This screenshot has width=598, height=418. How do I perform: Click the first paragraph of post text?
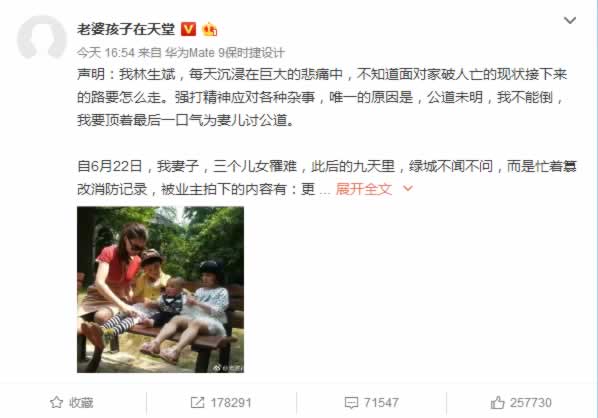tap(322, 97)
